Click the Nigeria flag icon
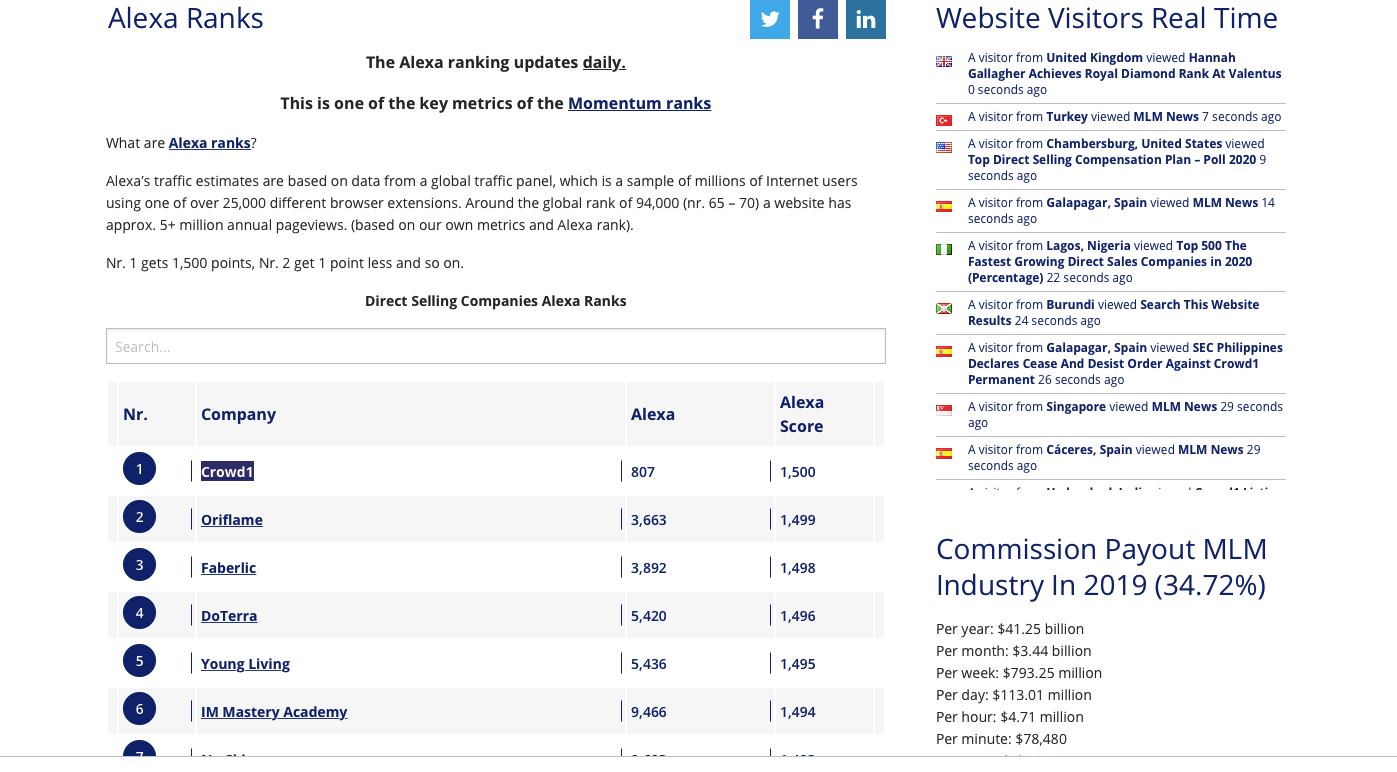The height and width of the screenshot is (772, 1397). [x=944, y=250]
